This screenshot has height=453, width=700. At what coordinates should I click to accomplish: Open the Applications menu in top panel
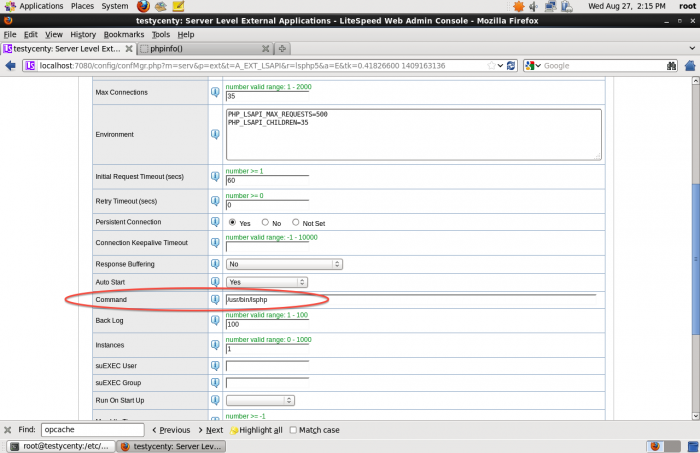pos(34,6)
